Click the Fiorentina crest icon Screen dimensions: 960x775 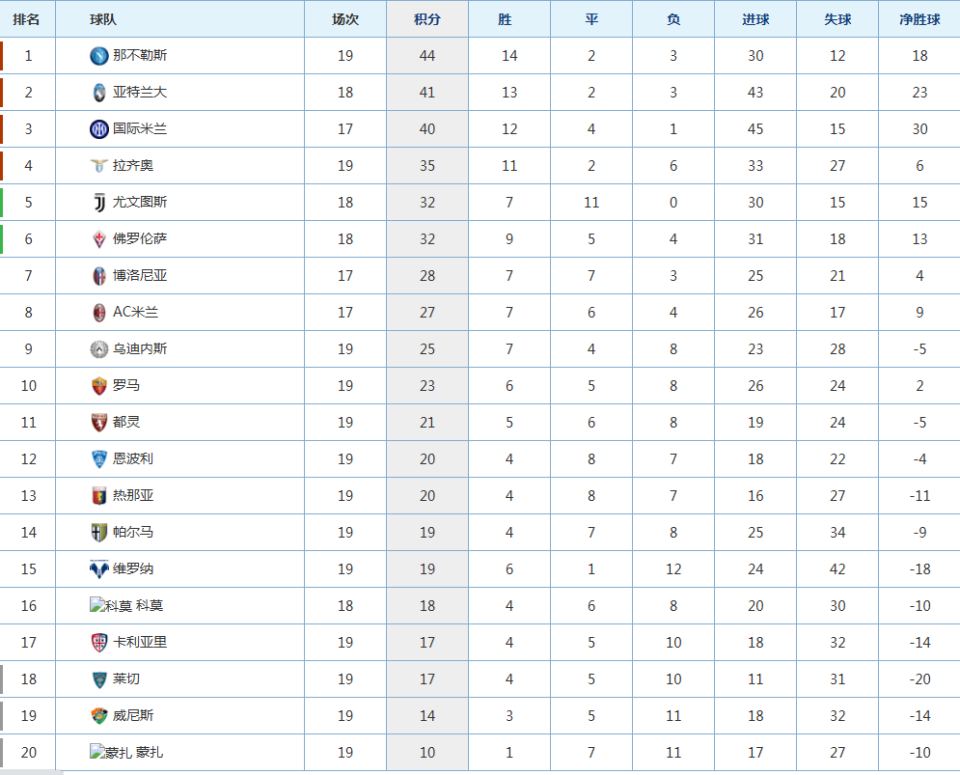(99, 239)
